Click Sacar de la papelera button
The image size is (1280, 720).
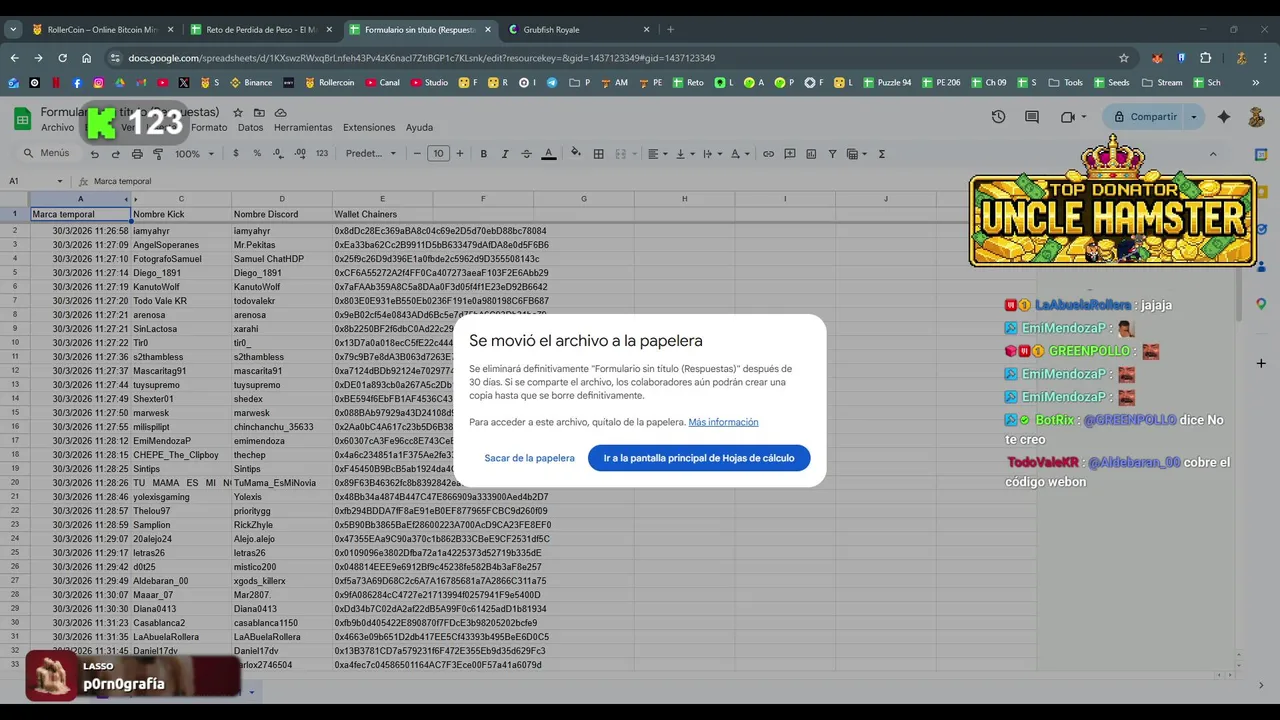529,458
